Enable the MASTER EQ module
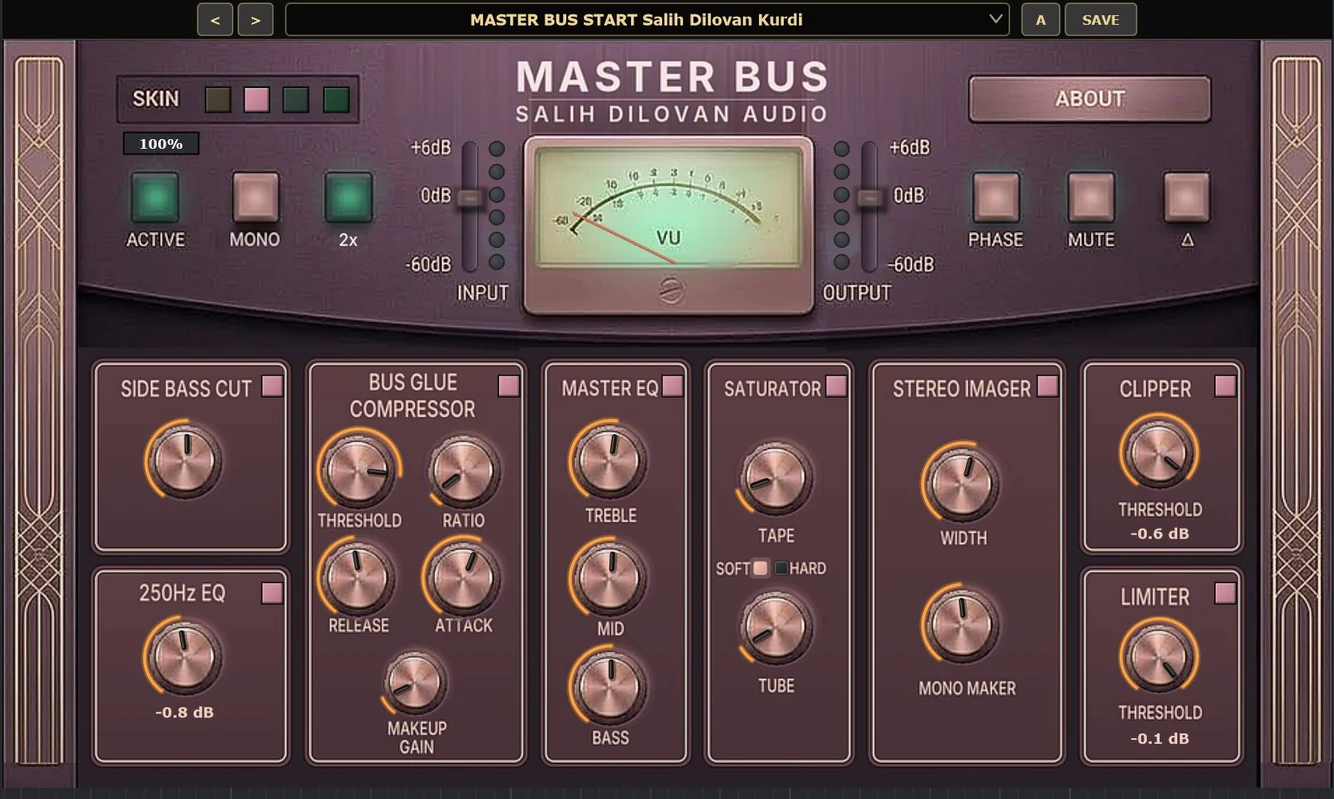This screenshot has width=1334, height=799. click(672, 386)
